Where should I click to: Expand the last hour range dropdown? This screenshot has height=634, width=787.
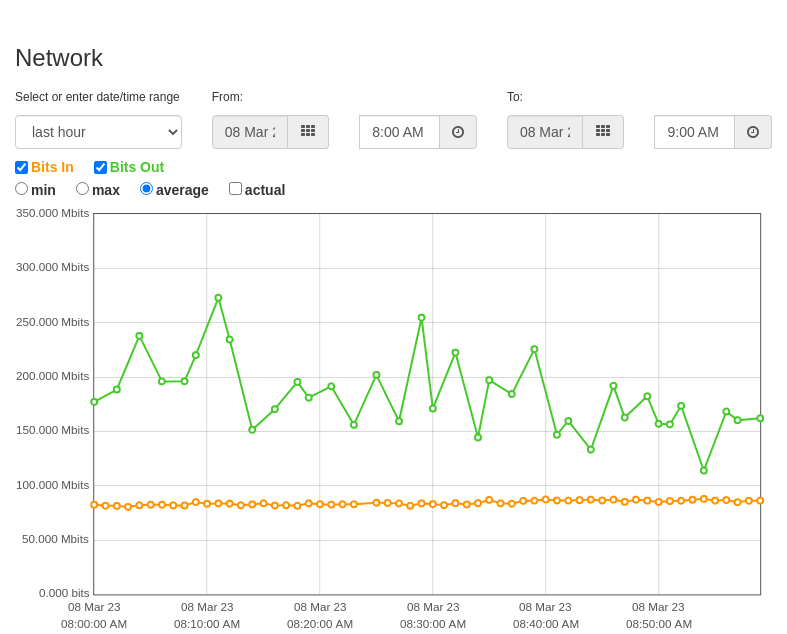click(98, 132)
